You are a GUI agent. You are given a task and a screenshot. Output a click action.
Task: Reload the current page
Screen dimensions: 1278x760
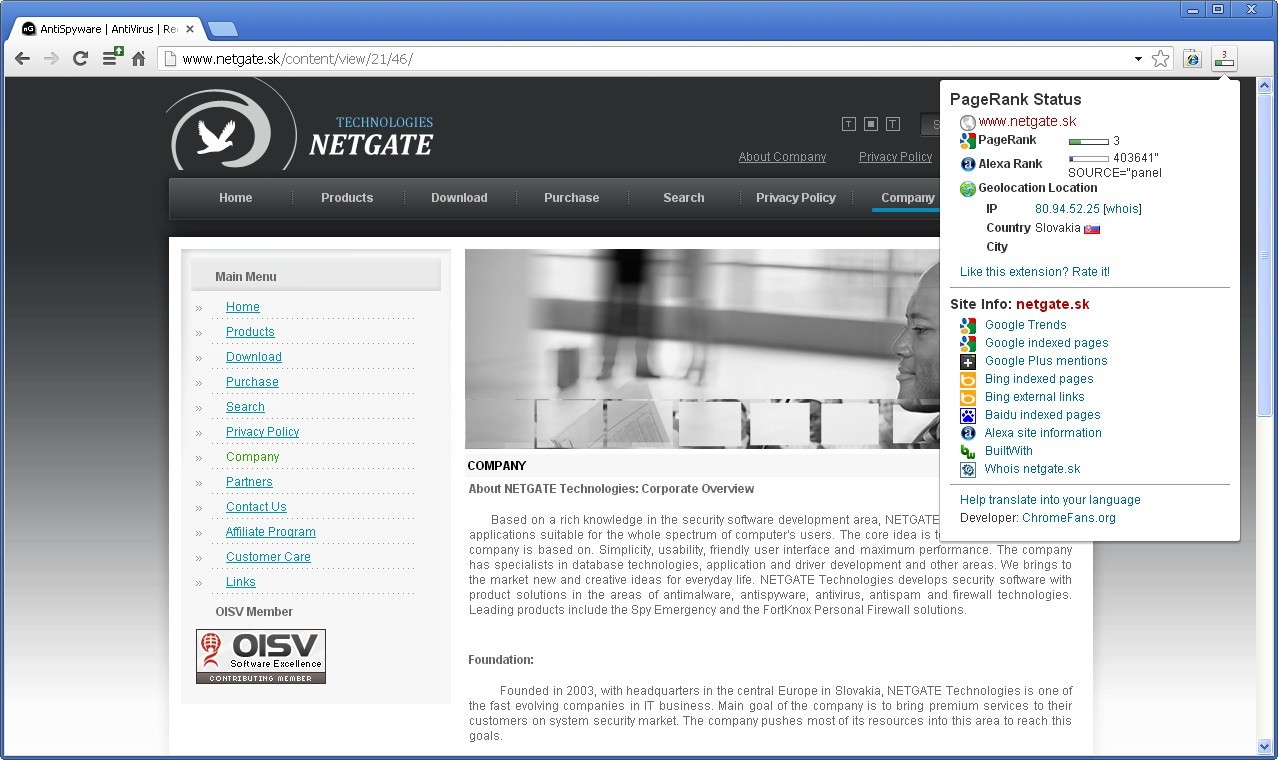(x=80, y=59)
